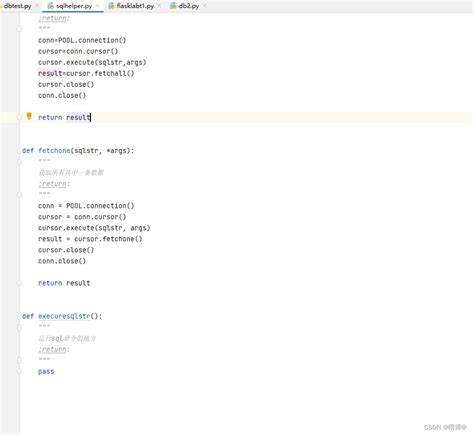This screenshot has width=474, height=435.
Task: Fold the docstring under def executesqlstr
Action: pyautogui.click(x=19, y=327)
